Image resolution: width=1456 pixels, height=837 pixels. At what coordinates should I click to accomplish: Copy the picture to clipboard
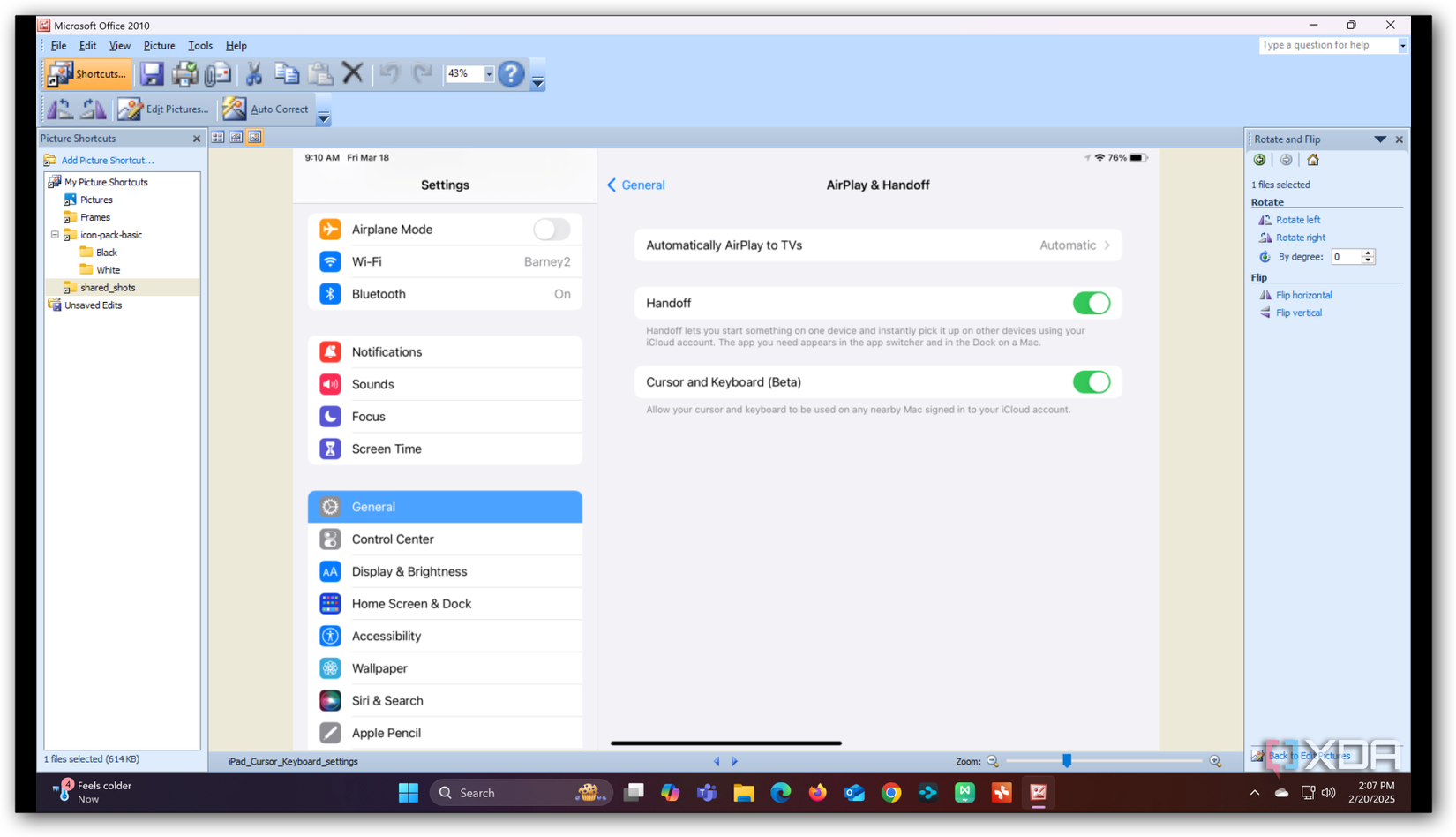[286, 74]
